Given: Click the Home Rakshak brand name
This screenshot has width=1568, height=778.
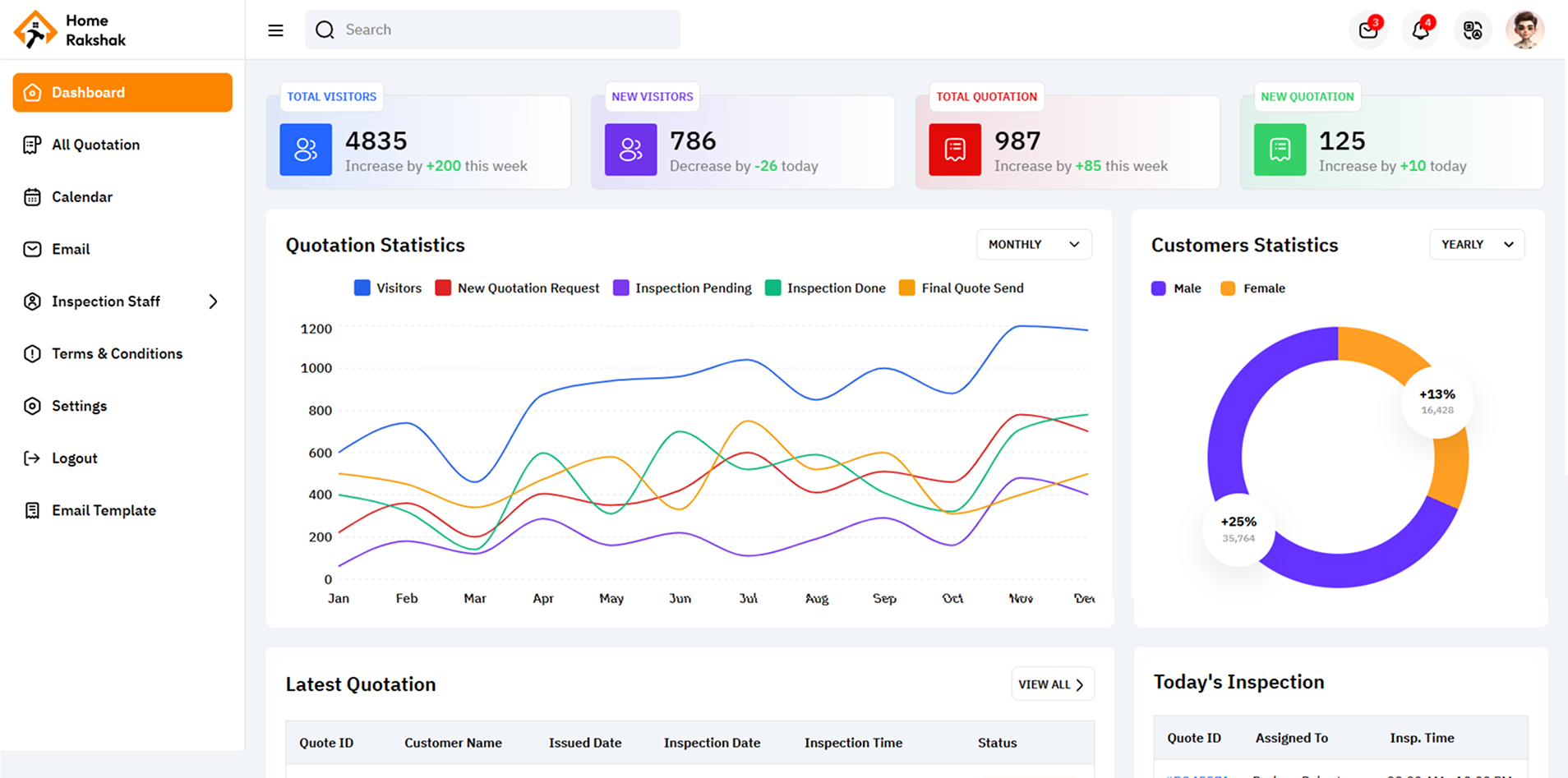Looking at the screenshot, I should pos(96,30).
